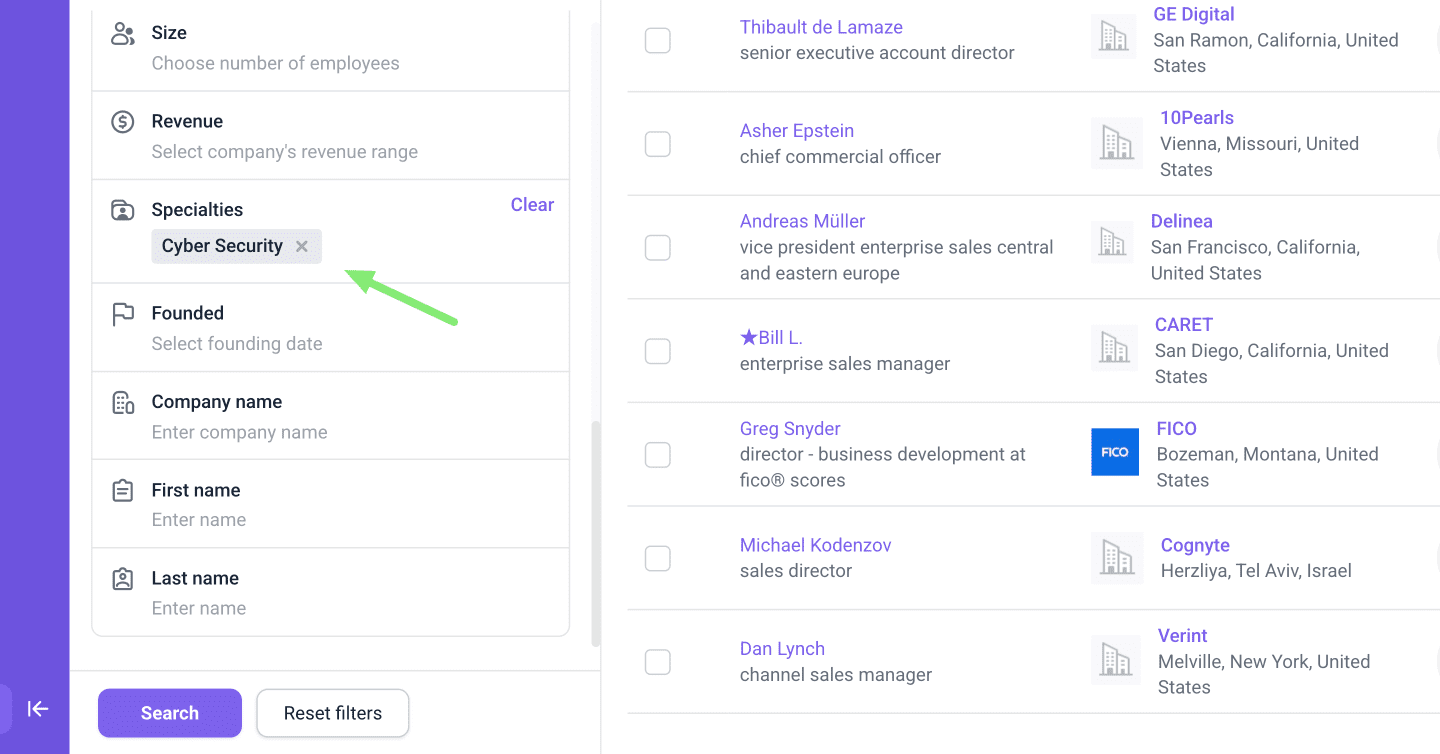
Task: Select the checkbox for Thibault de Lamaze
Action: (658, 41)
